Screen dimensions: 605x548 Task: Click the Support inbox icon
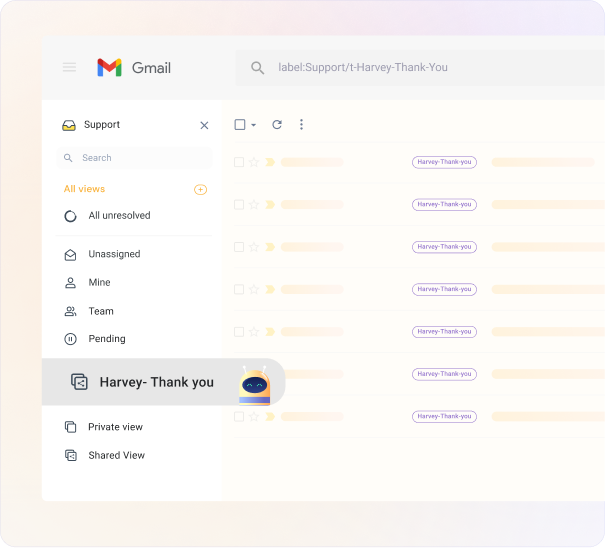pos(68,125)
